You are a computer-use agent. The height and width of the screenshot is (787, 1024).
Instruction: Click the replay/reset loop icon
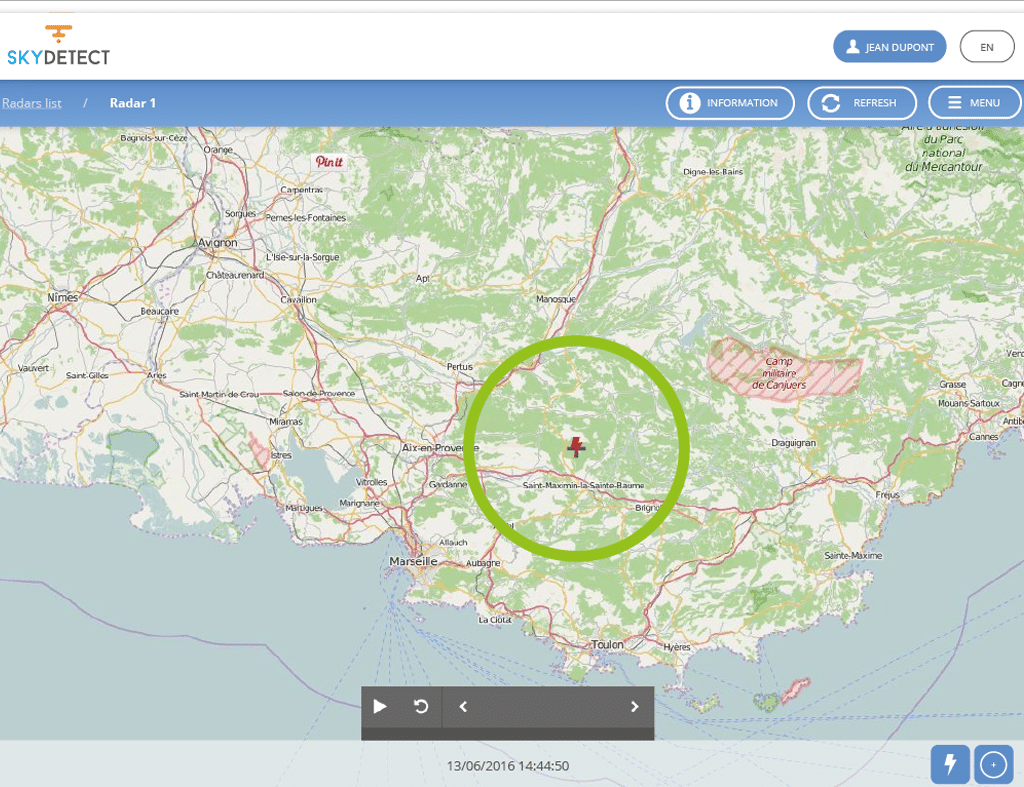click(421, 707)
